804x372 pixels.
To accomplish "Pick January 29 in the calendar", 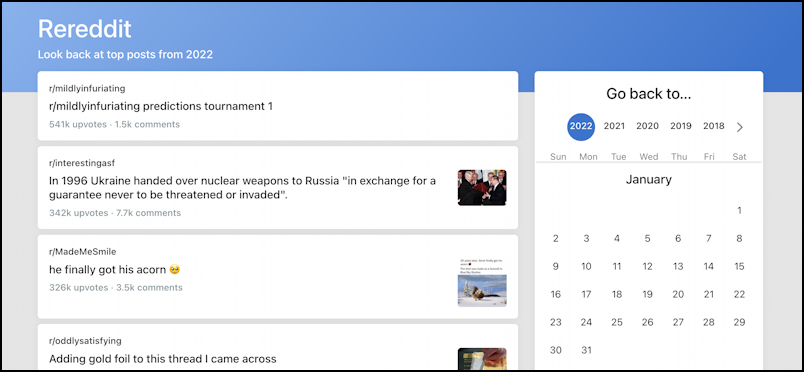I will [x=739, y=322].
